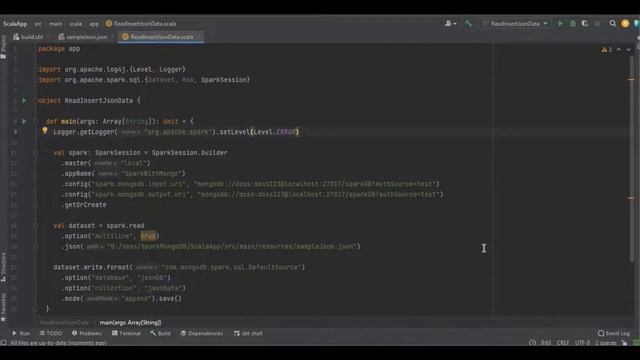The image size is (640, 360).
Task: Collapse the def main method fold marker
Action: coord(36,121)
